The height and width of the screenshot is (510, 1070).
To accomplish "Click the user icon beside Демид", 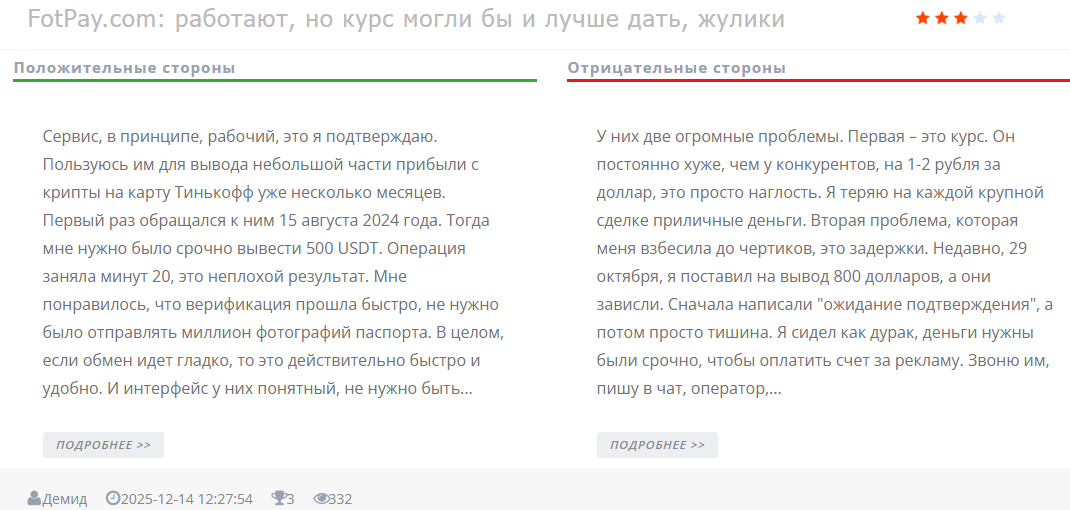I will coord(34,498).
